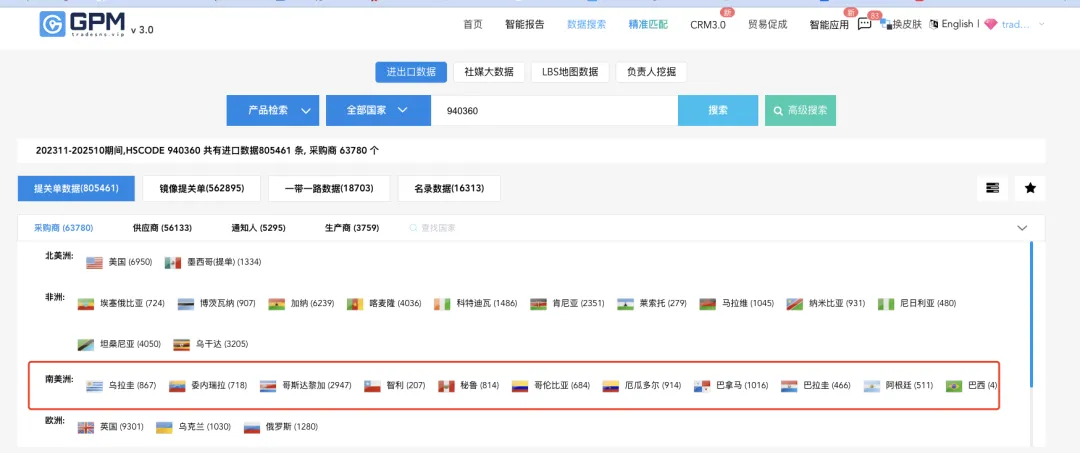
Task: Click the HS code search input field
Action: pyautogui.click(x=553, y=110)
